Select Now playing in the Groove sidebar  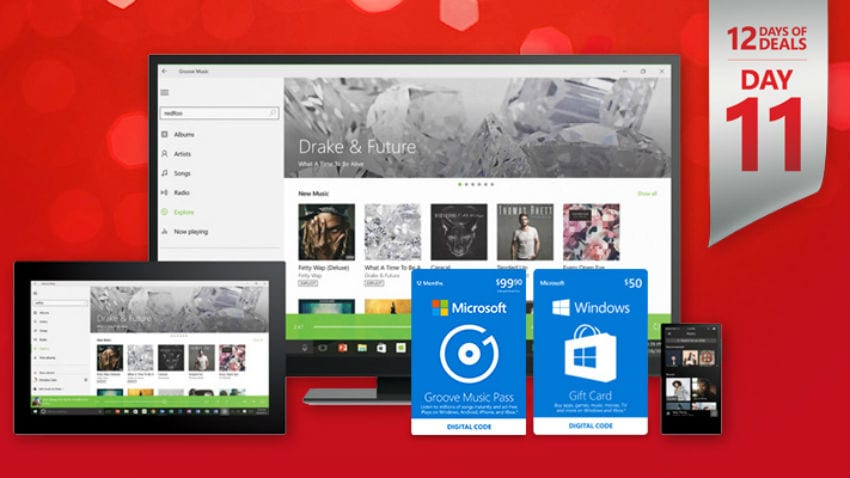pos(191,231)
